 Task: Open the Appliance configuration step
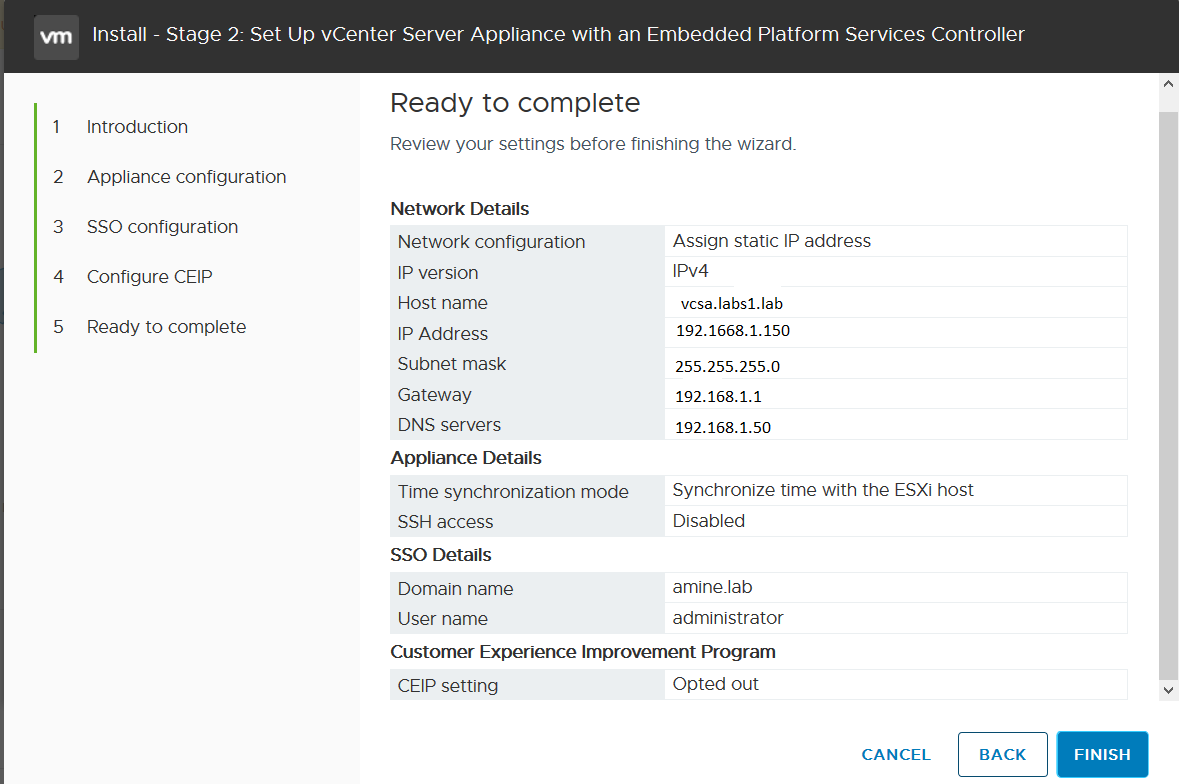186,176
